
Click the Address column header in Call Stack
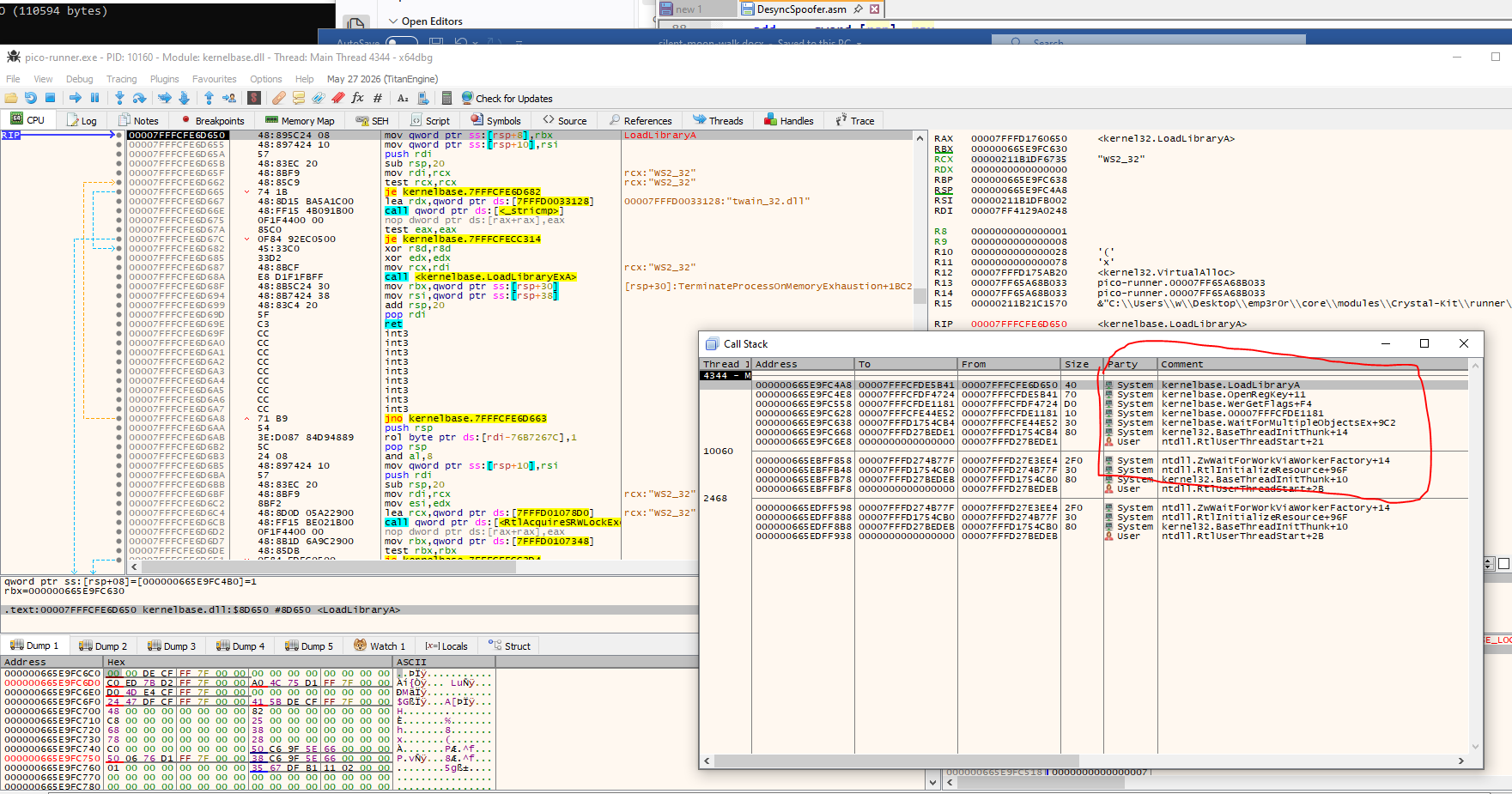pyautogui.click(x=803, y=365)
